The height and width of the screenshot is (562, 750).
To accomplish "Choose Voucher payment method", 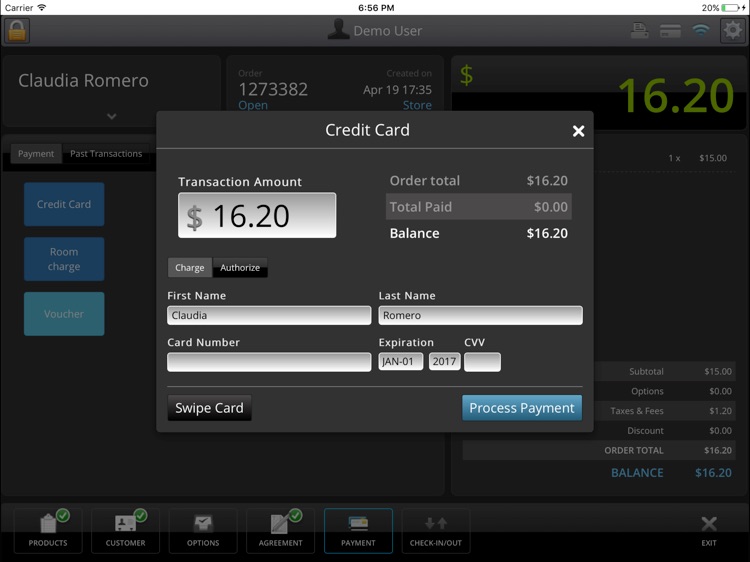I will click(64, 314).
